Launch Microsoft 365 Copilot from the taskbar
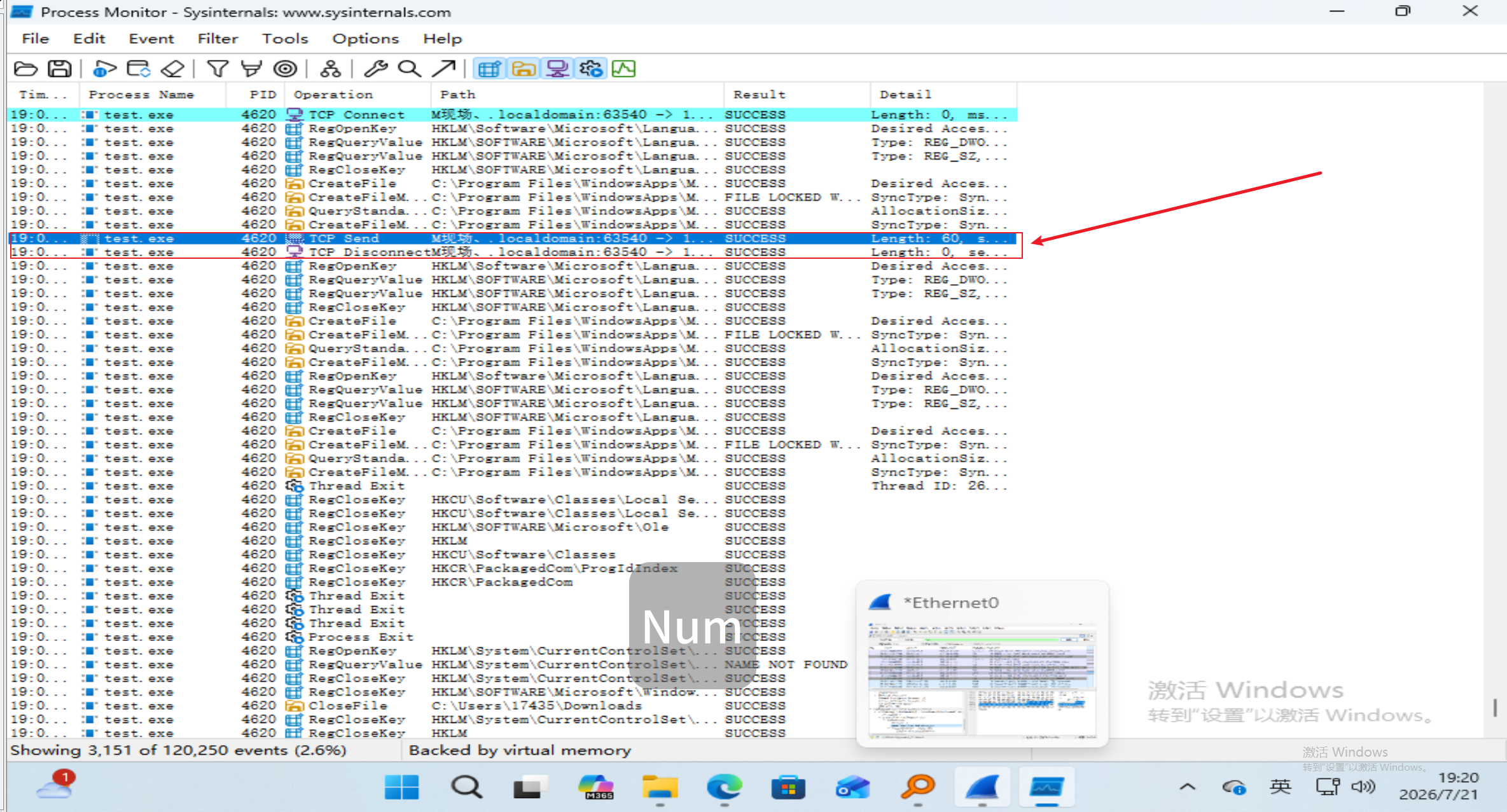Screen dimensions: 1507x812 point(595,788)
